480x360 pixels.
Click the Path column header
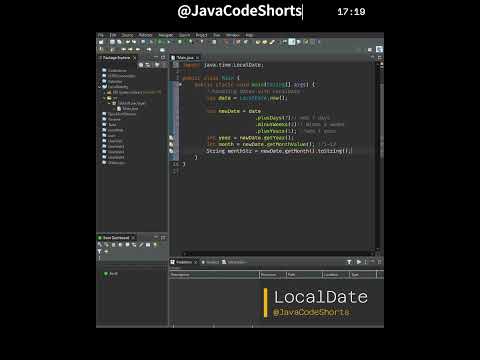pyautogui.click(x=304, y=275)
